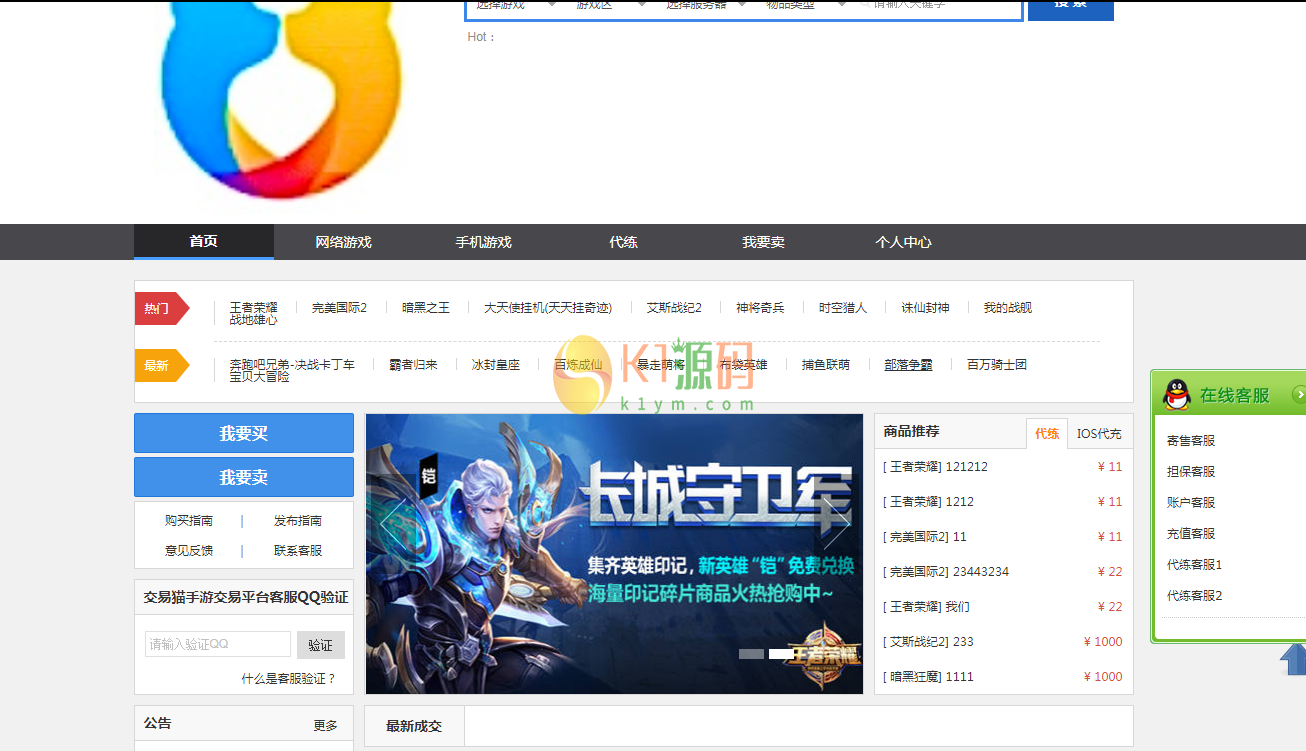The height and width of the screenshot is (751, 1306).
Task: Open product [完美国际2] 11
Action: tap(925, 537)
